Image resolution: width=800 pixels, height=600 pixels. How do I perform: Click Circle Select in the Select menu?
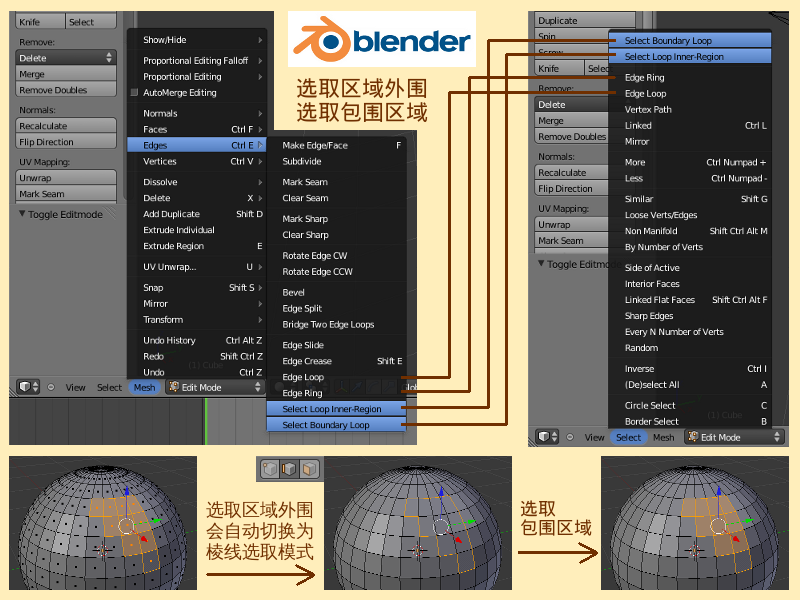690,406
